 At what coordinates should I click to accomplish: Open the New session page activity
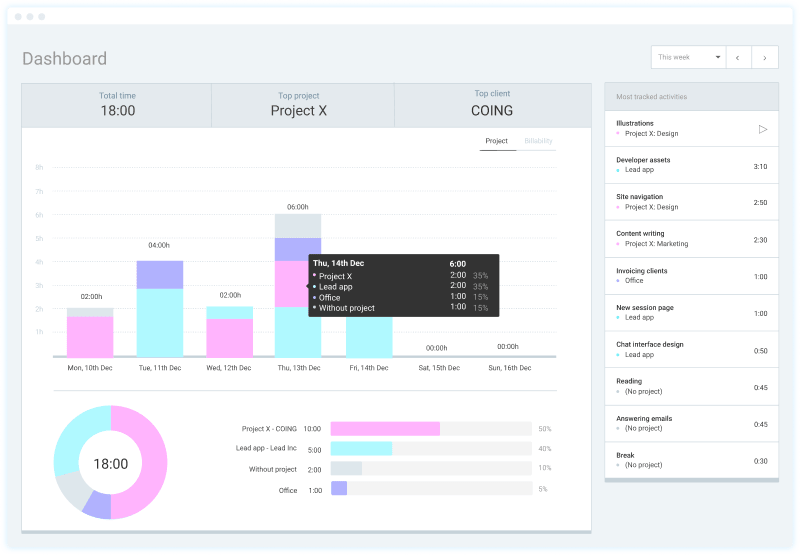(691, 313)
